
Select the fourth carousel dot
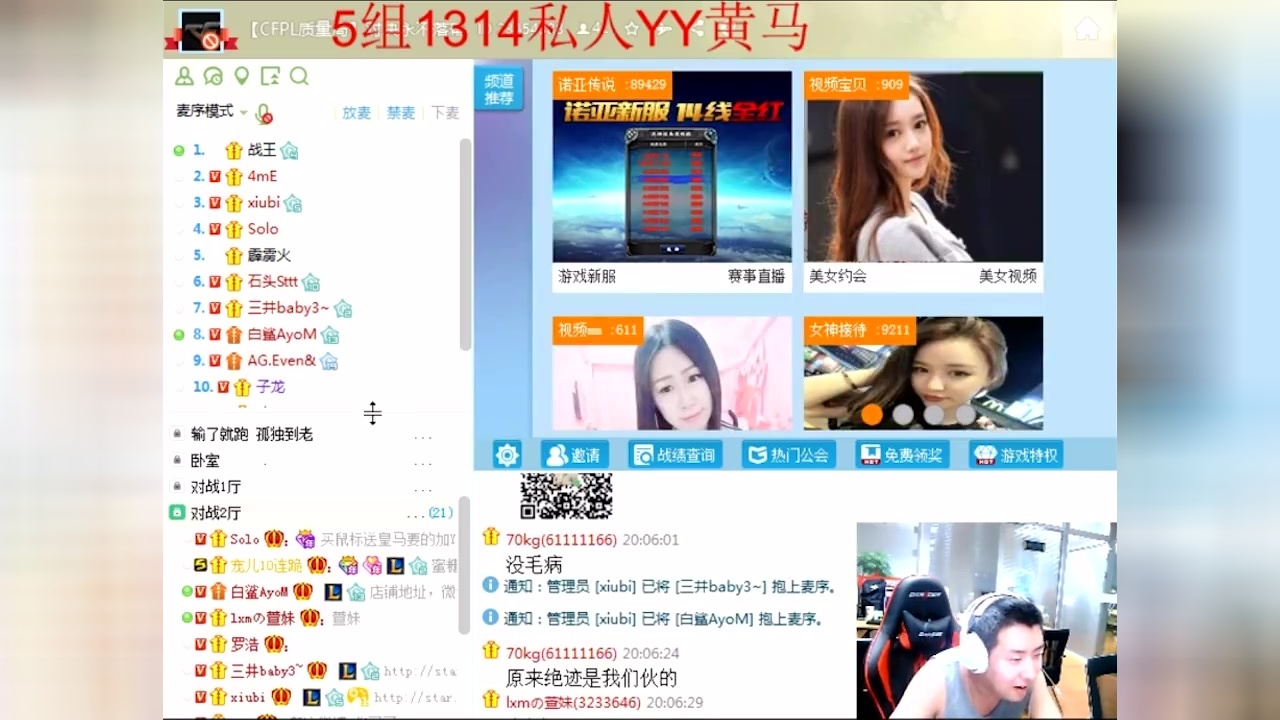pyautogui.click(x=965, y=414)
